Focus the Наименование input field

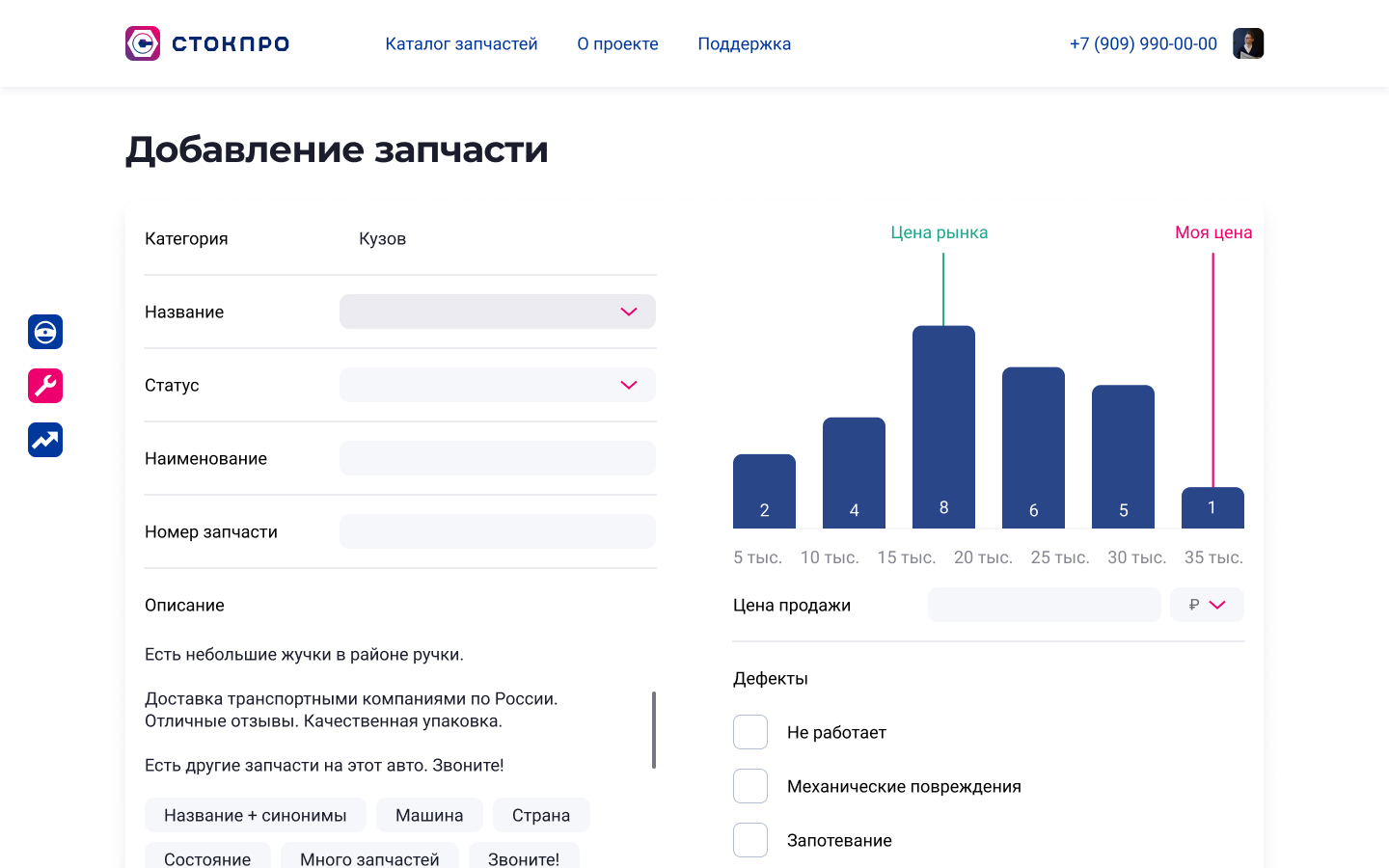[498, 458]
